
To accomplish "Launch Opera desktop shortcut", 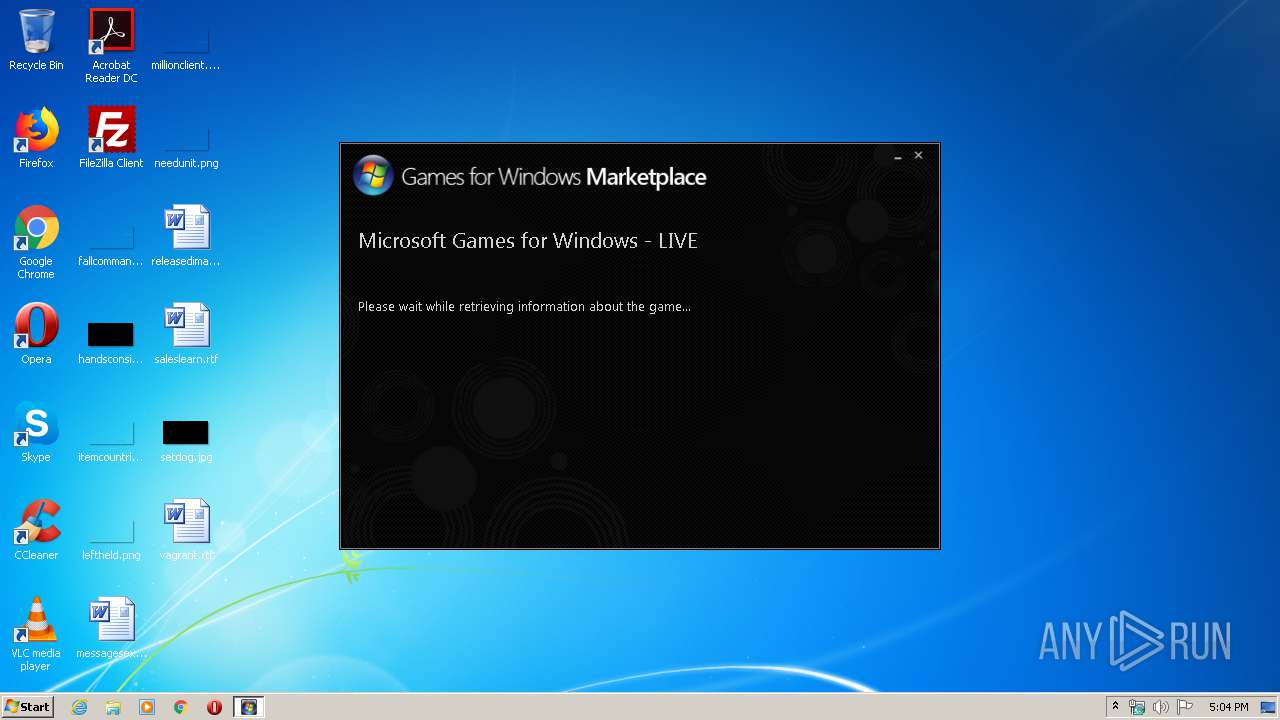I will pos(36,334).
